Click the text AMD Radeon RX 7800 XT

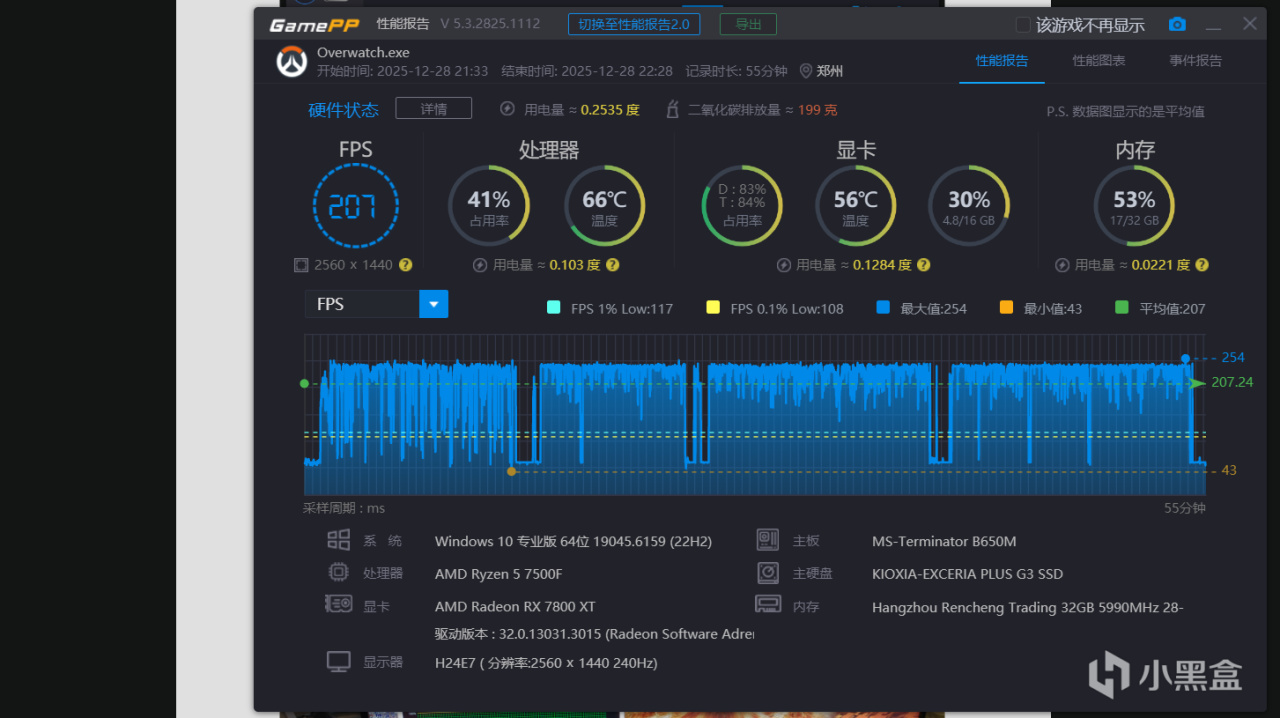pyautogui.click(x=515, y=606)
